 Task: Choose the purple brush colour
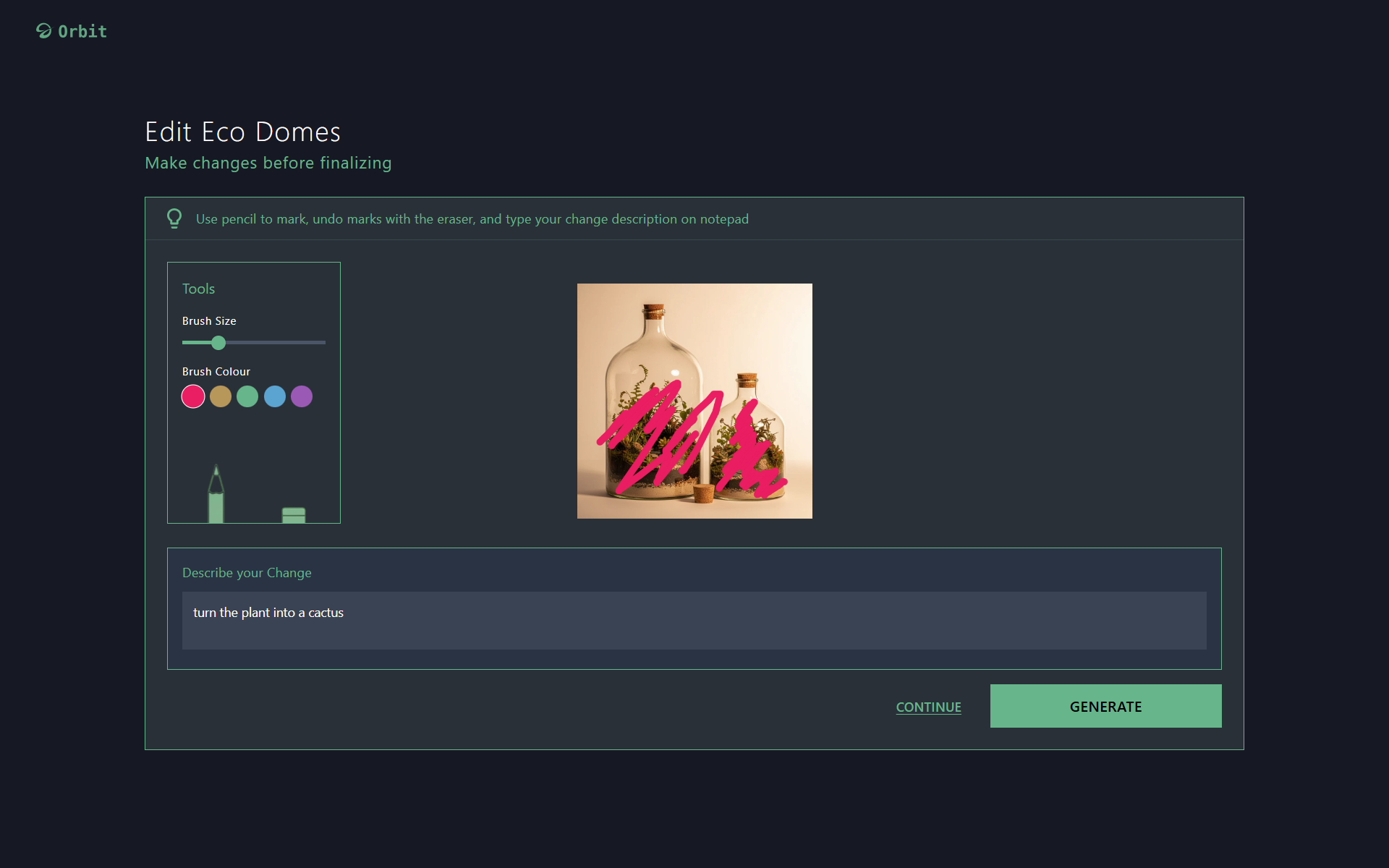(x=302, y=396)
